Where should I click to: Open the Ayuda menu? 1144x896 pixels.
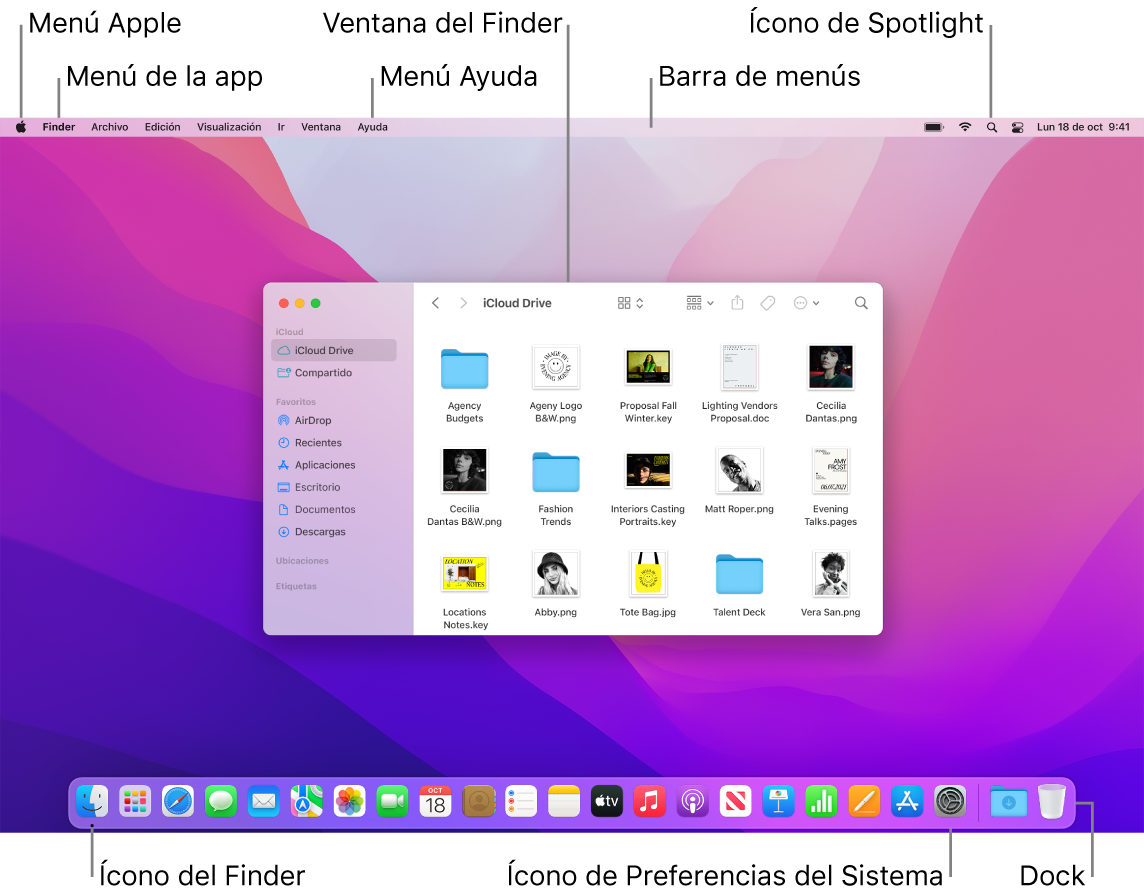click(x=372, y=127)
